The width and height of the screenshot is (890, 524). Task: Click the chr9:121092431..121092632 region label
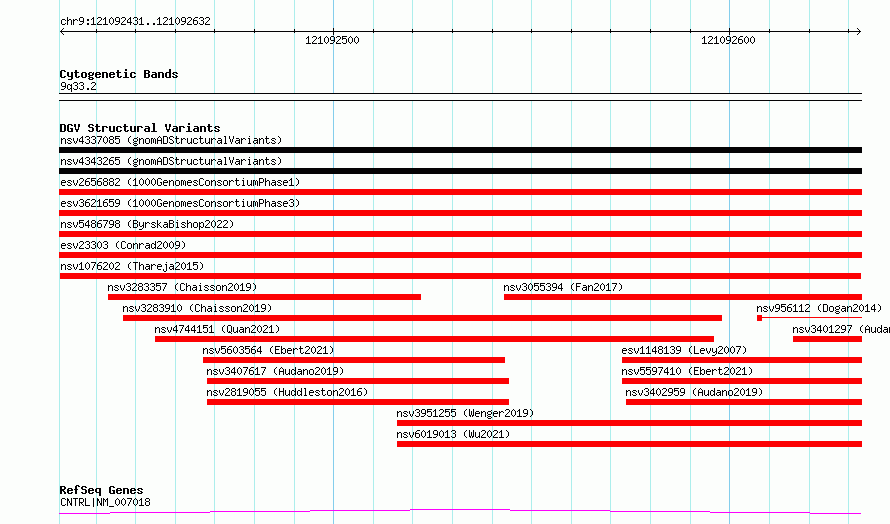tap(135, 21)
